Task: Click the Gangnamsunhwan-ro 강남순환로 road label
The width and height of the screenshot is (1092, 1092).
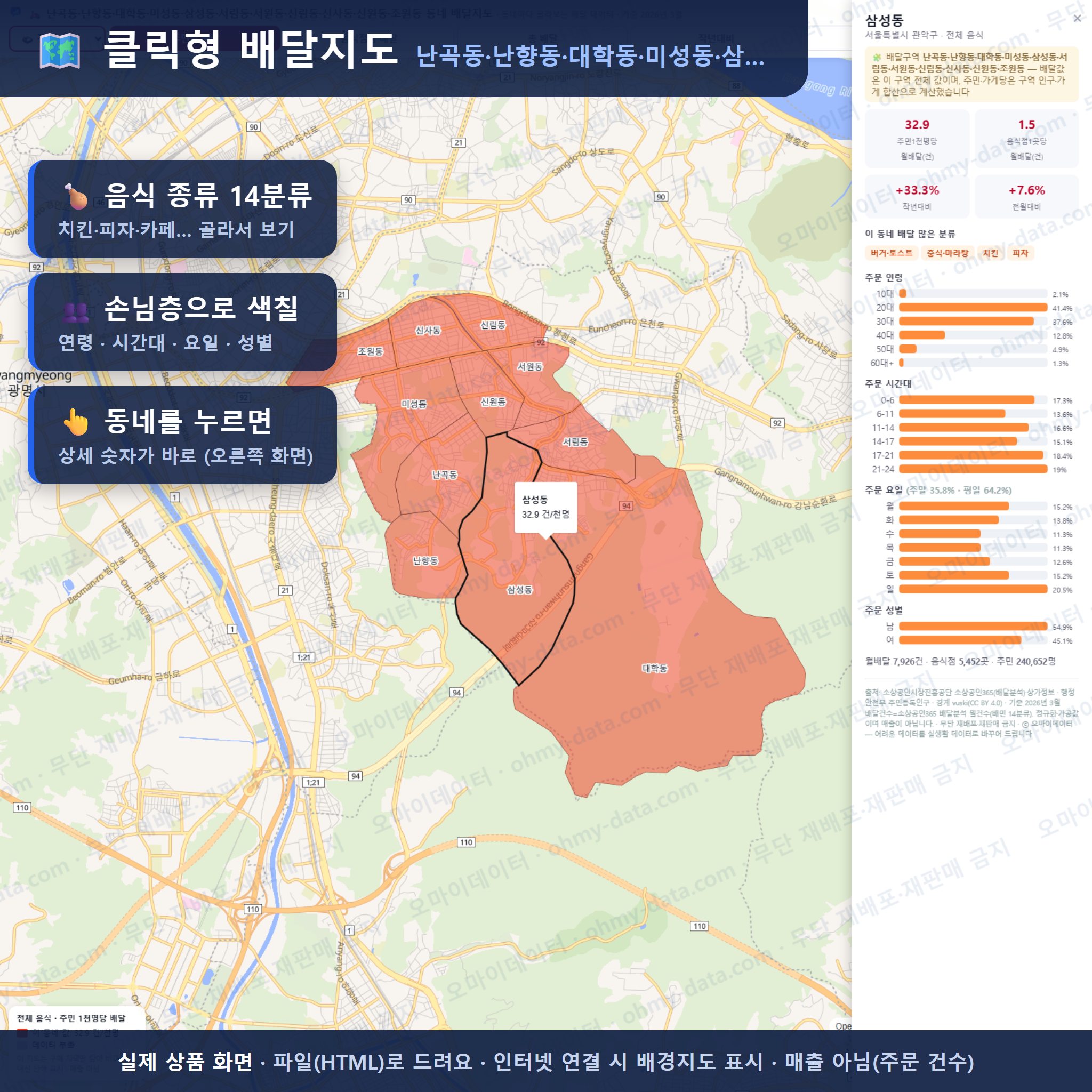Action: [775, 488]
